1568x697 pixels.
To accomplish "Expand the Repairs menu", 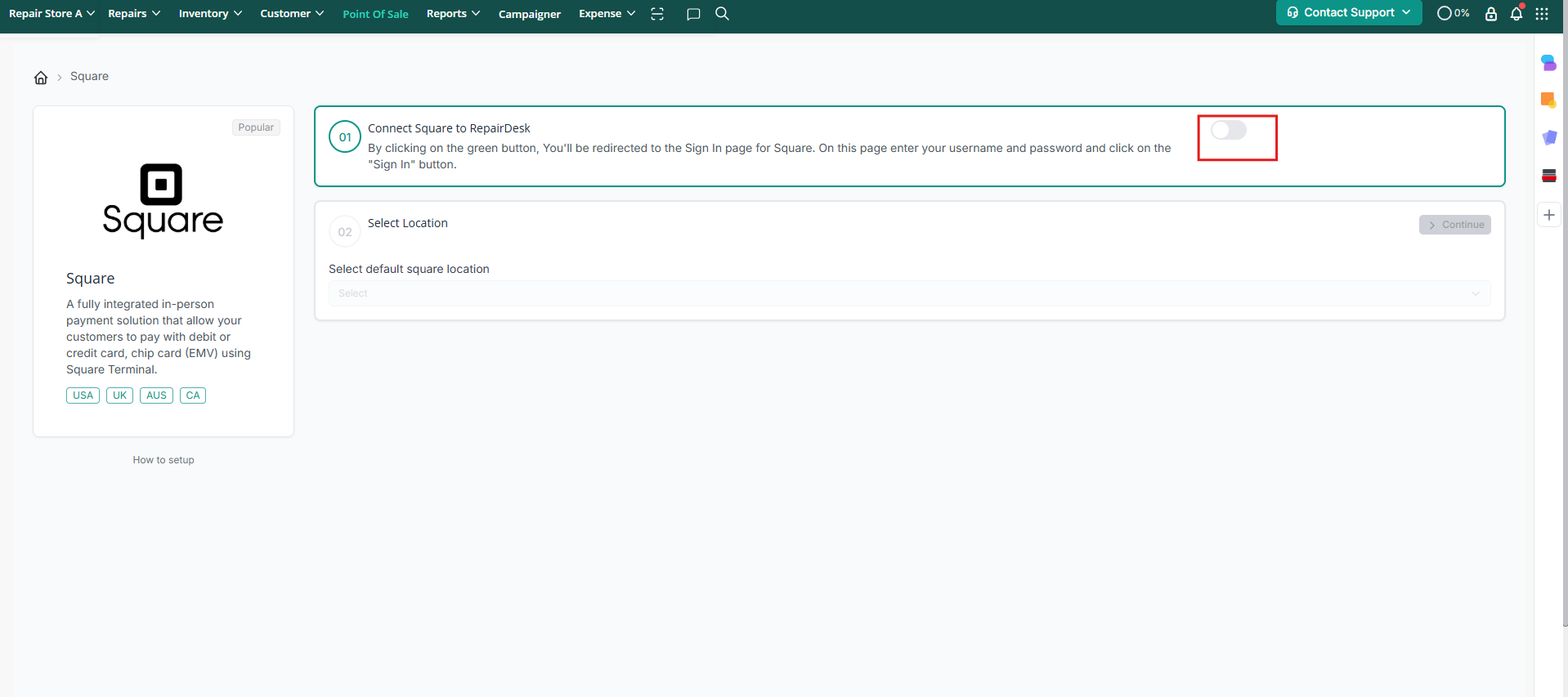I will [134, 13].
